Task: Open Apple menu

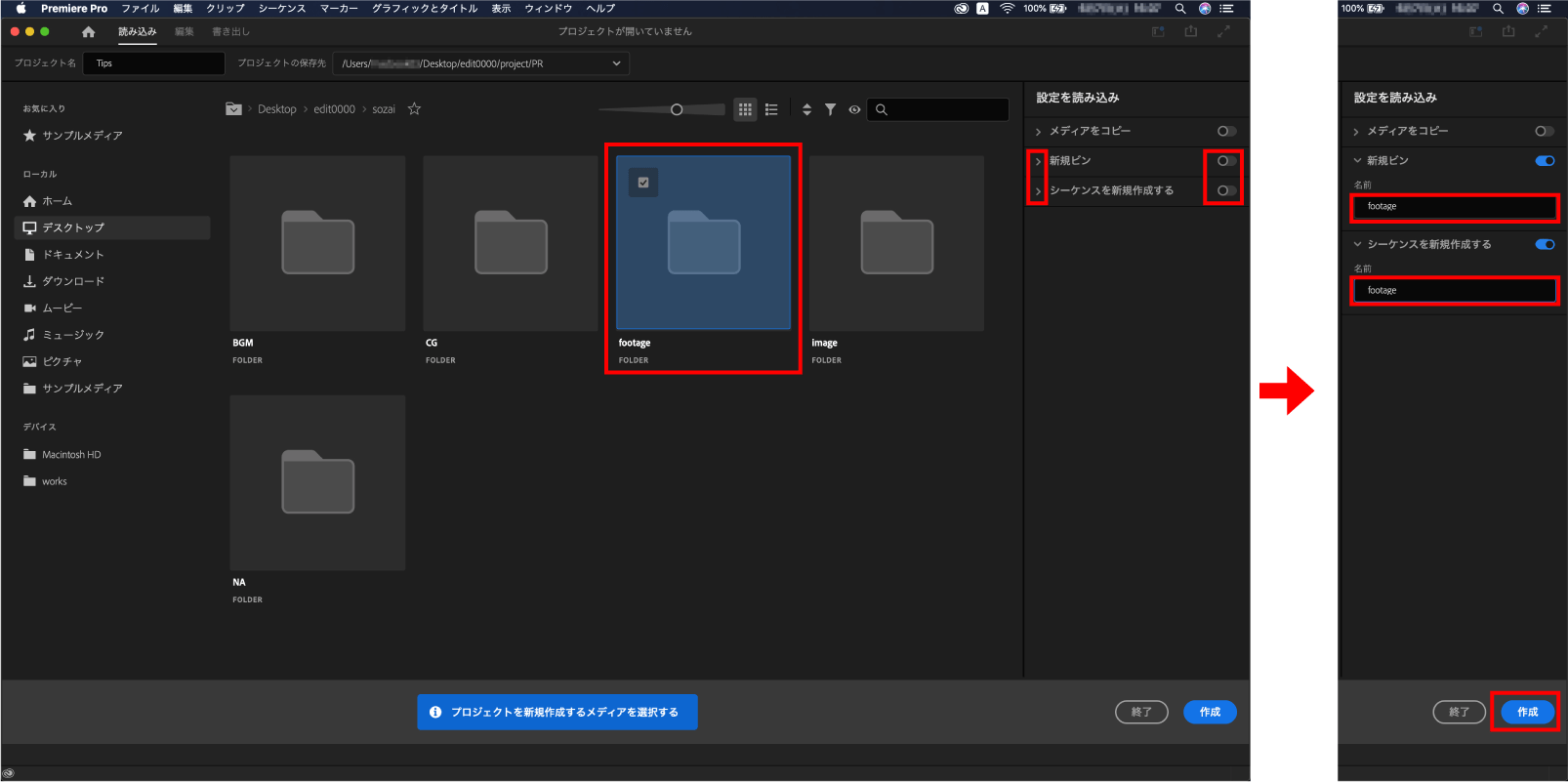Action: [x=21, y=8]
